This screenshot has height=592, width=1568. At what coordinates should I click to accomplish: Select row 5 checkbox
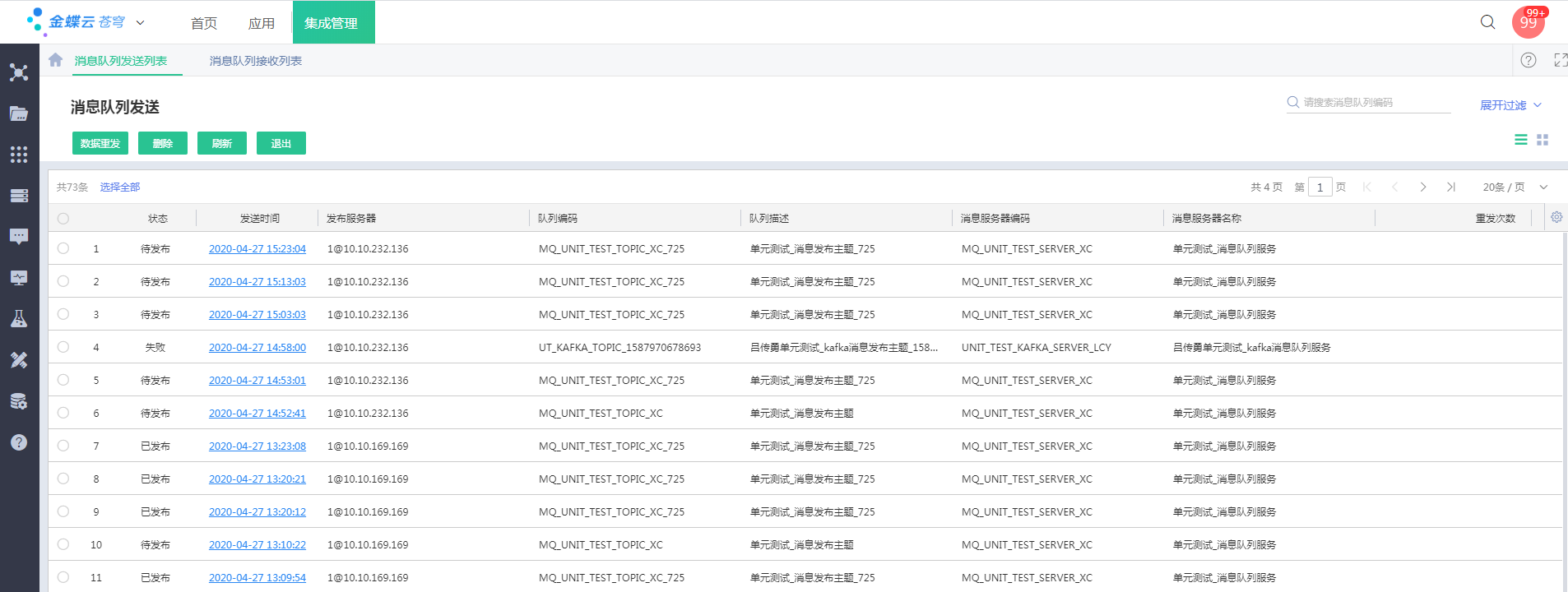click(63, 379)
